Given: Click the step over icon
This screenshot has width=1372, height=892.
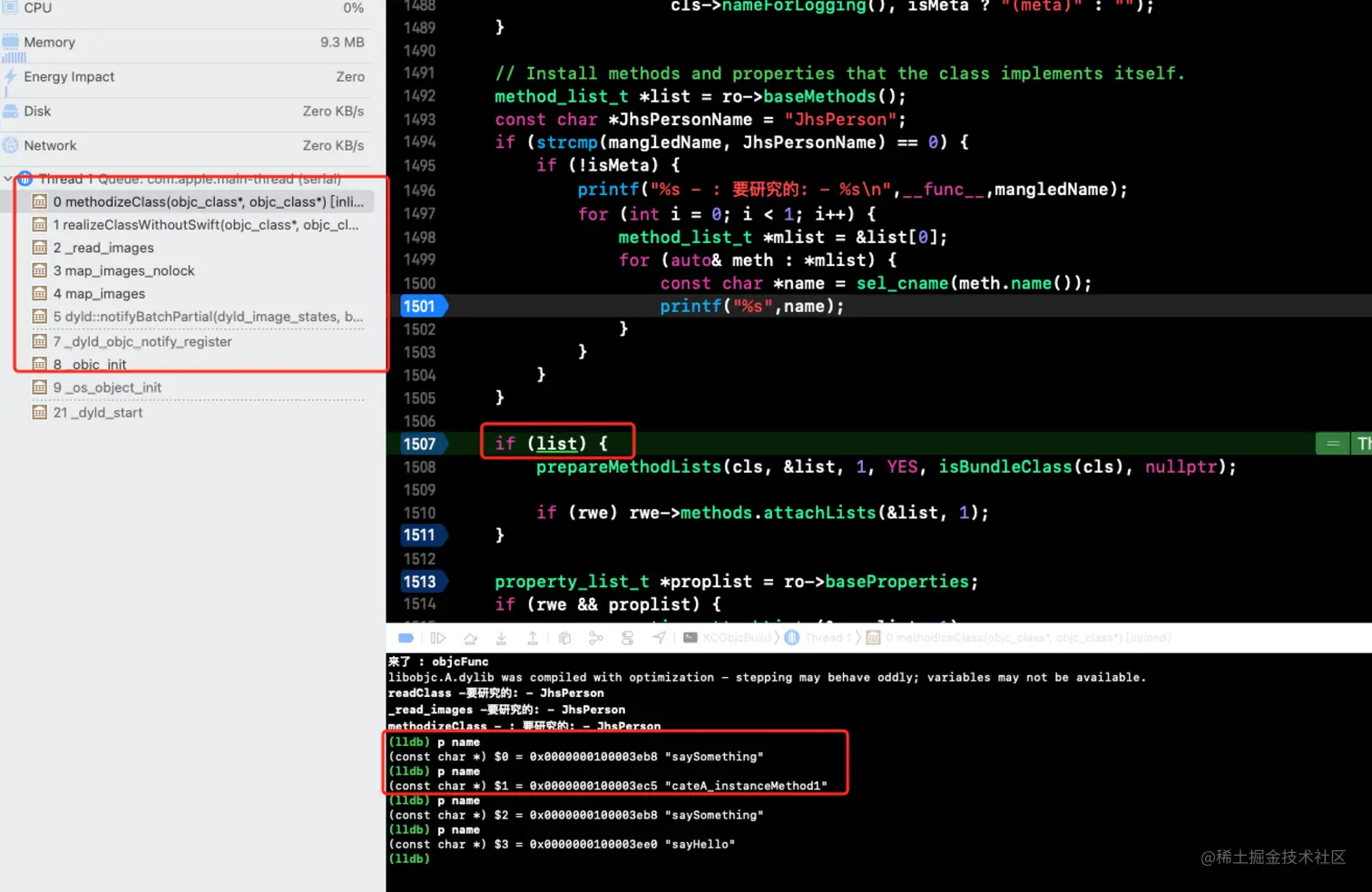Looking at the screenshot, I should (470, 638).
